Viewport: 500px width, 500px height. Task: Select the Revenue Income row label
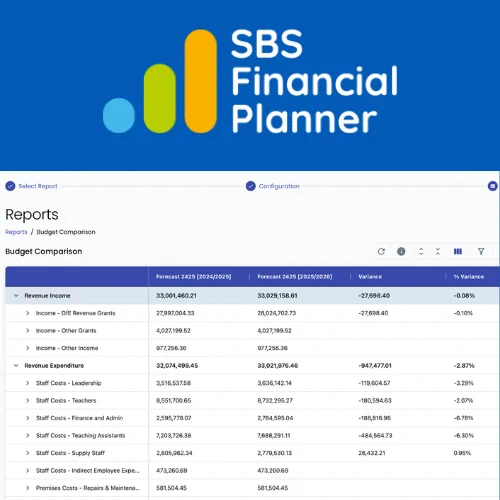coord(47,296)
